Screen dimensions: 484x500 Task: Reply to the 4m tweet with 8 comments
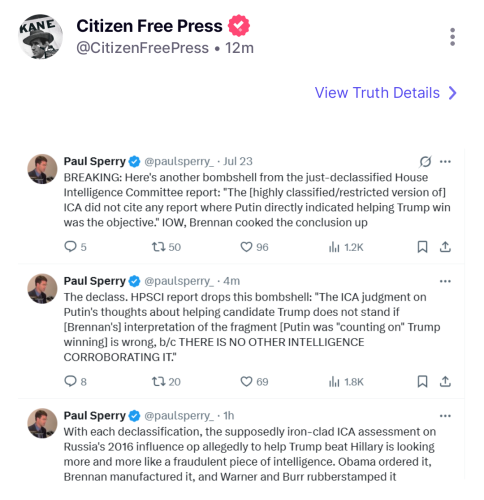[x=70, y=381]
